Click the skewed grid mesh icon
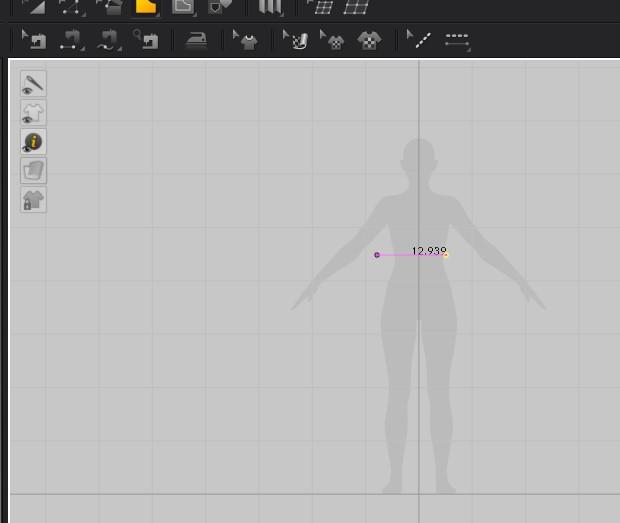Viewport: 620px width, 523px height. click(357, 7)
